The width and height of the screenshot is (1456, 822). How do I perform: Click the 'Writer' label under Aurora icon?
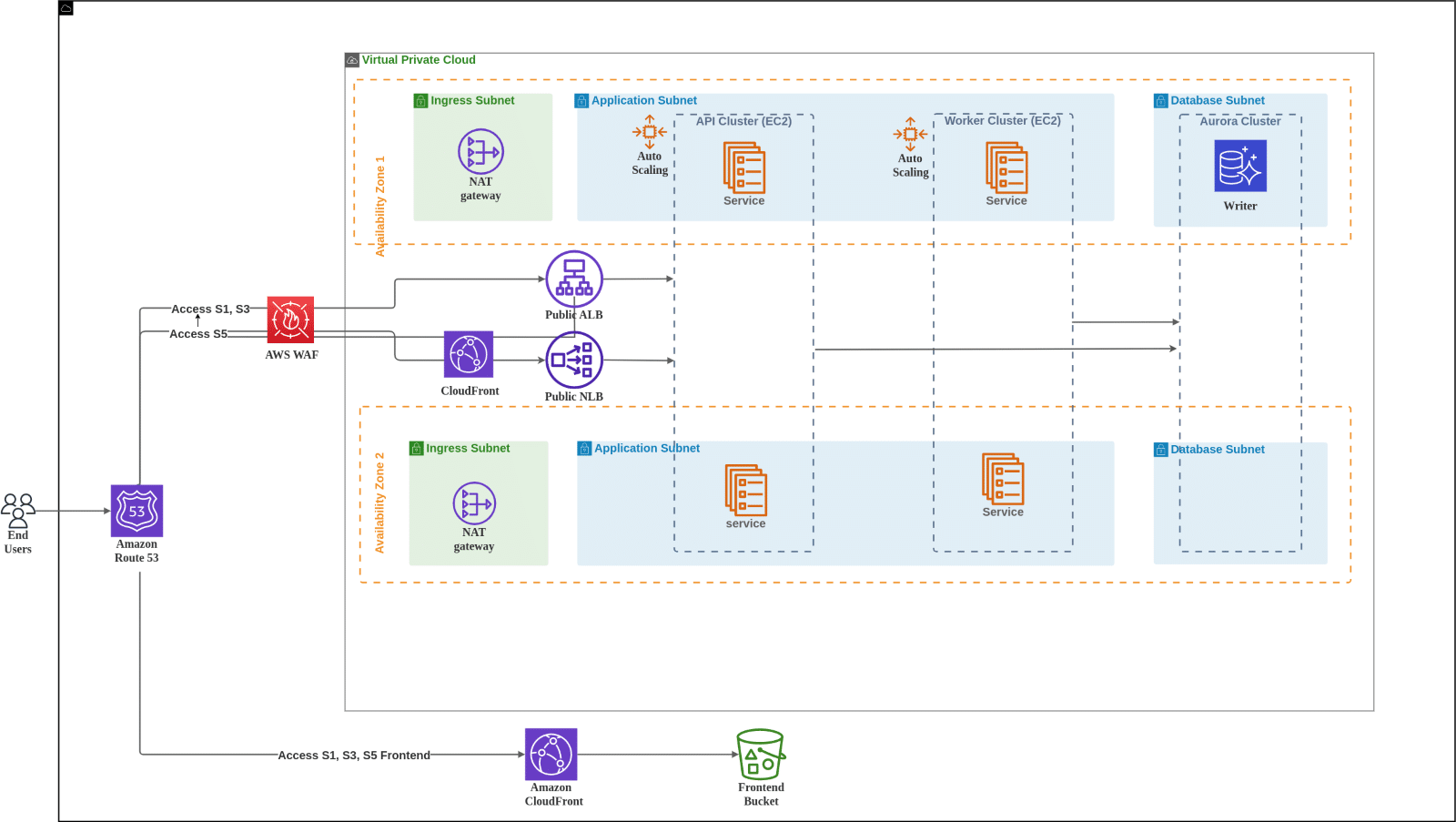(x=1240, y=207)
